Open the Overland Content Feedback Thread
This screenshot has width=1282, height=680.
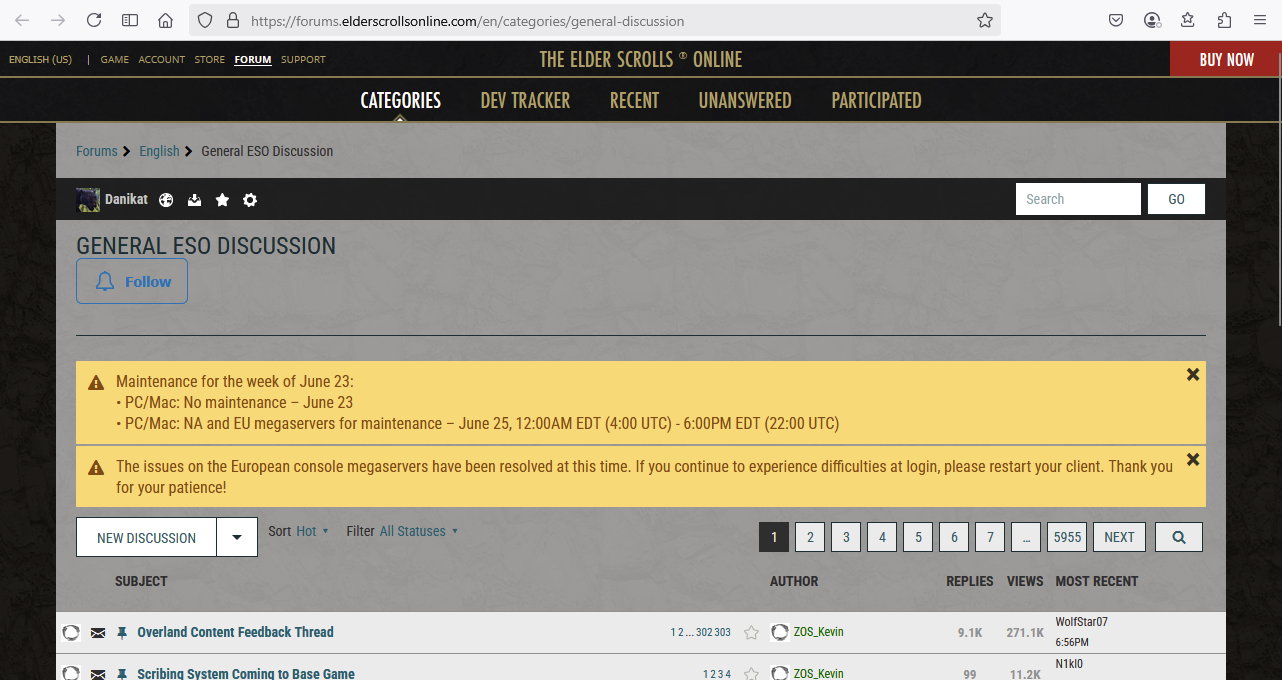(x=235, y=632)
